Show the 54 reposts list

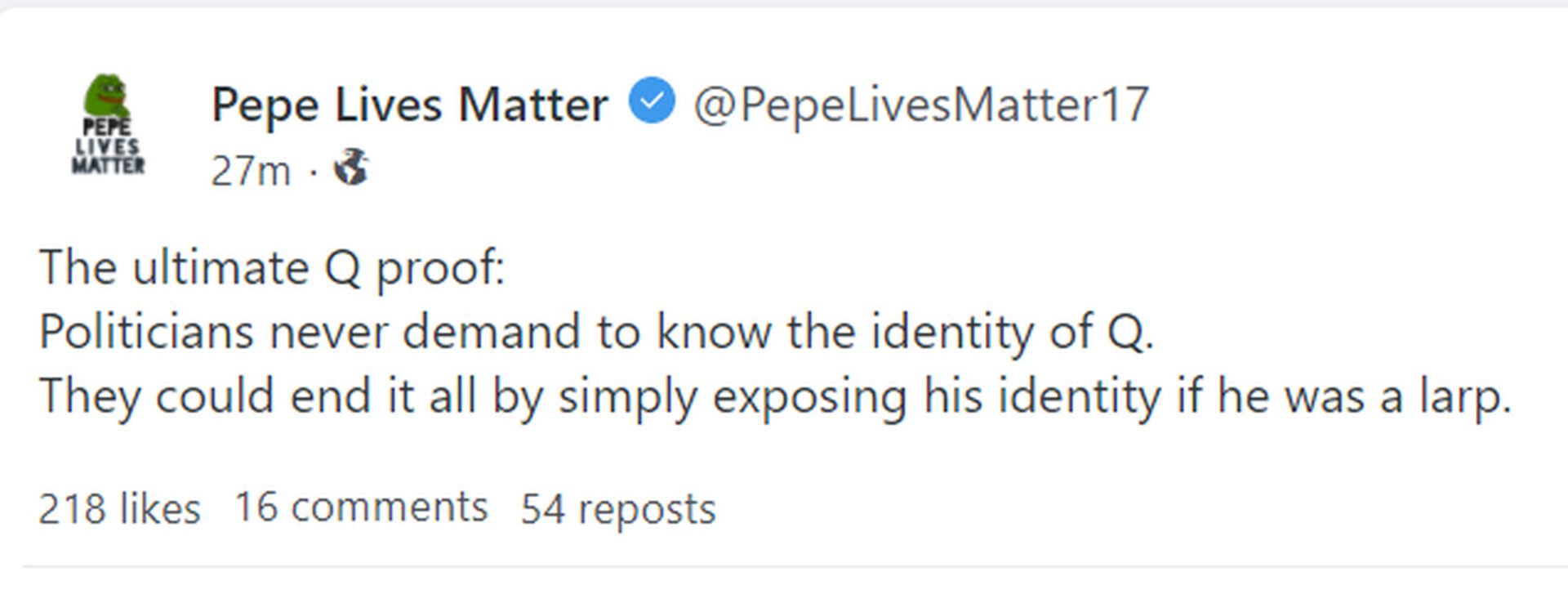tap(618, 508)
